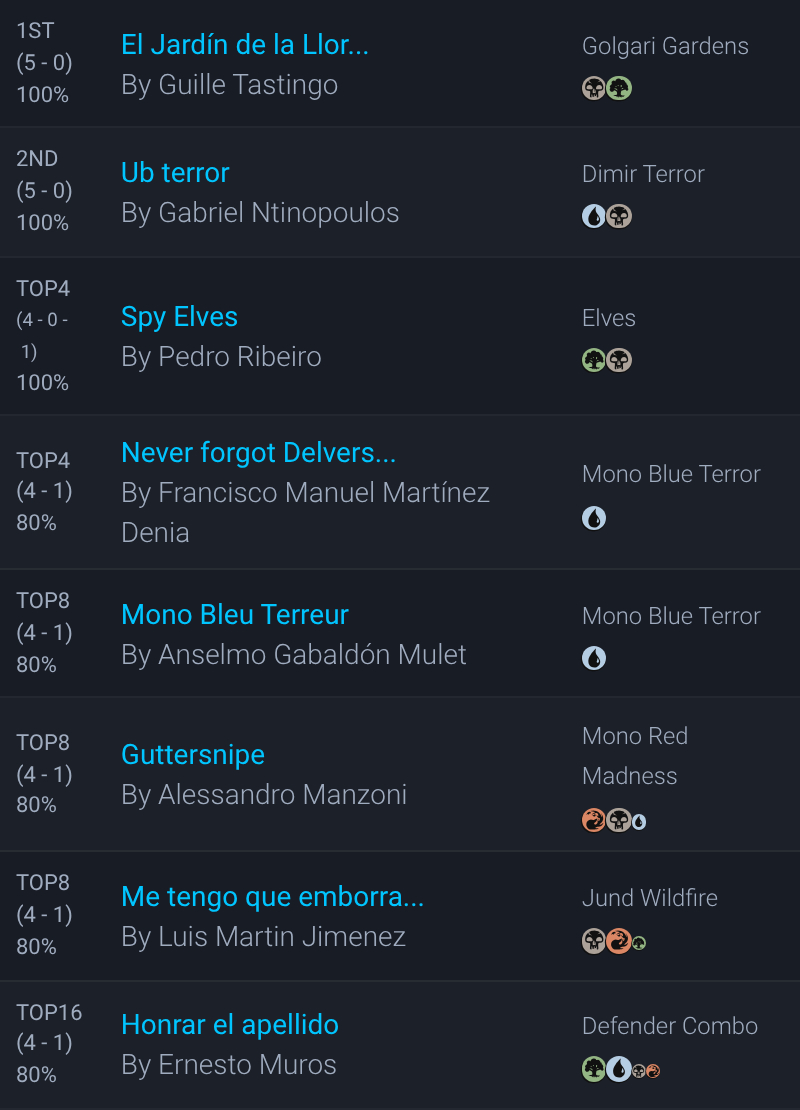Click the green mana icon beside Golgari Gardens
800x1110 pixels.
[620, 88]
